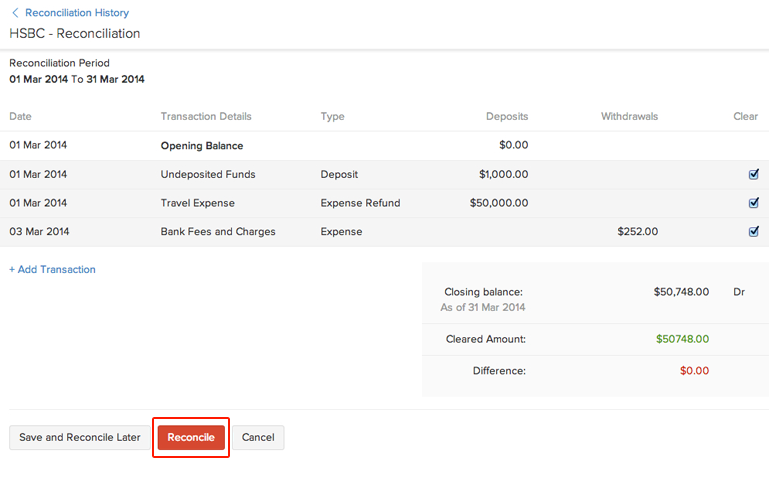Screen dimensions: 771x477
Task: Click the $252.00 withdrawal amount
Action: coord(637,232)
